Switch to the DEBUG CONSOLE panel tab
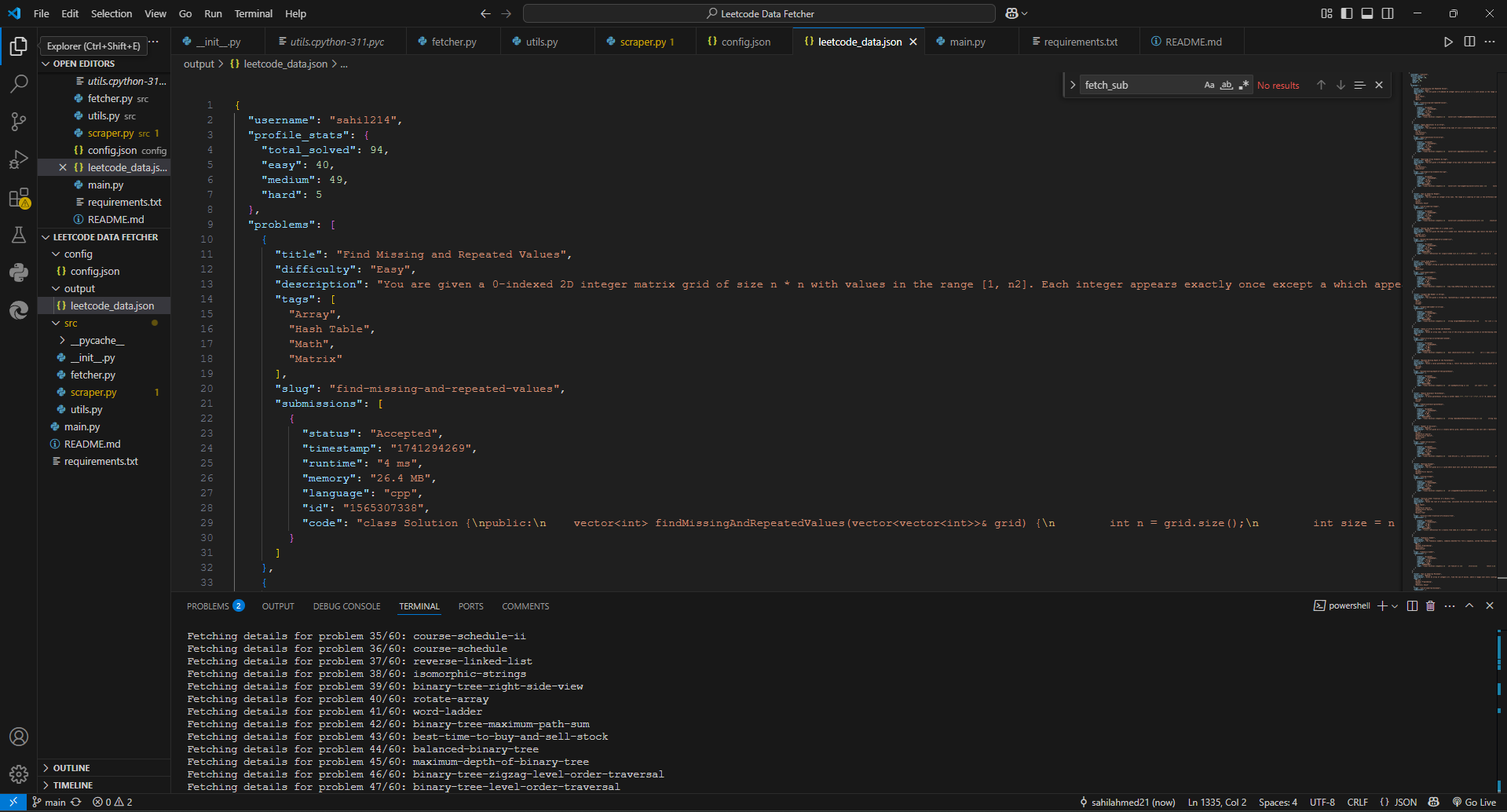Viewport: 1507px width, 812px height. [346, 606]
